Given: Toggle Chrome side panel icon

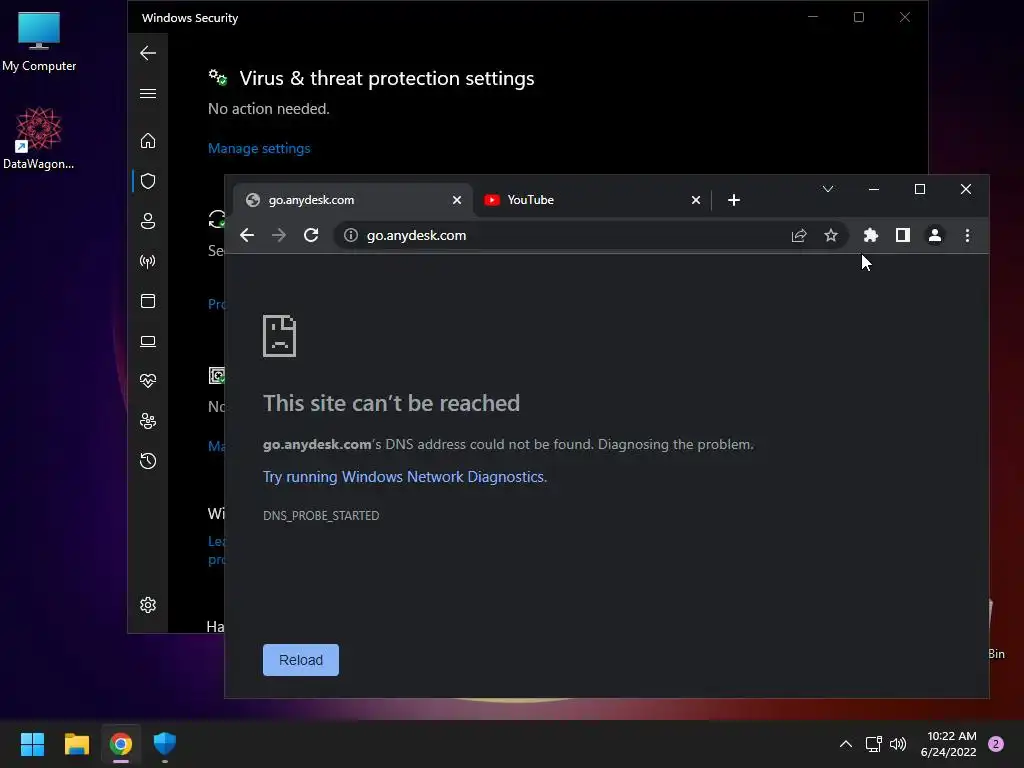Looking at the screenshot, I should tap(903, 235).
